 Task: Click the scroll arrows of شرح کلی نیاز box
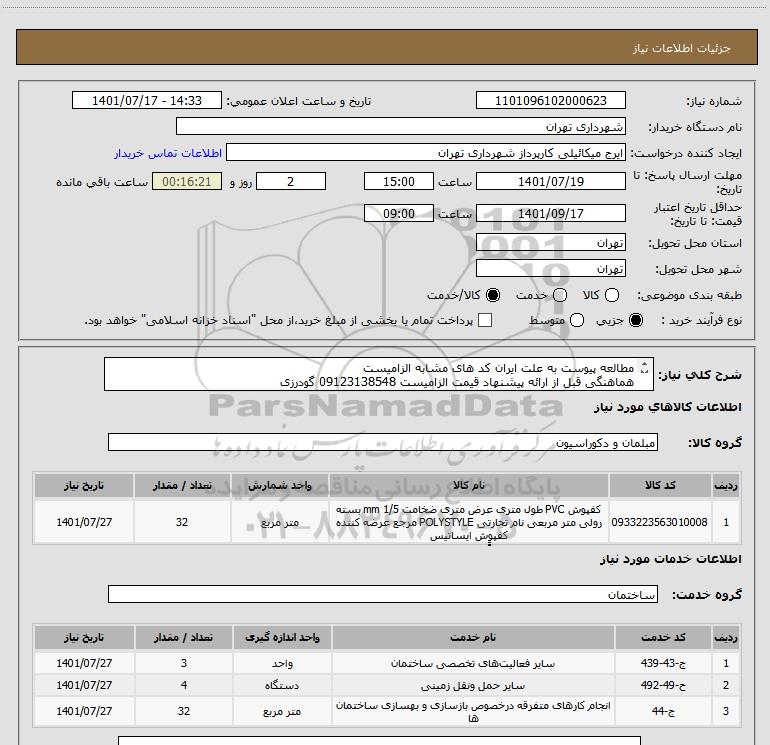click(645, 367)
